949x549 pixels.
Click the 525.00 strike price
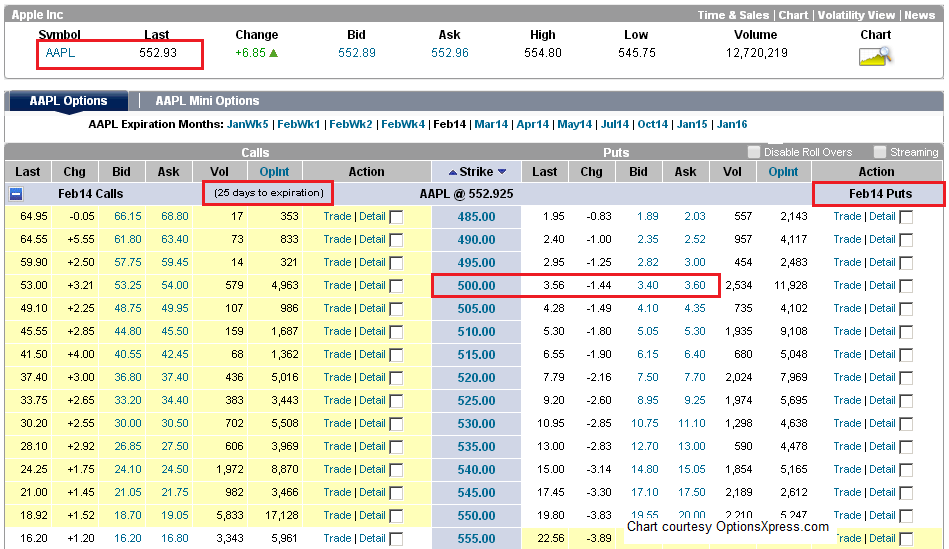476,401
